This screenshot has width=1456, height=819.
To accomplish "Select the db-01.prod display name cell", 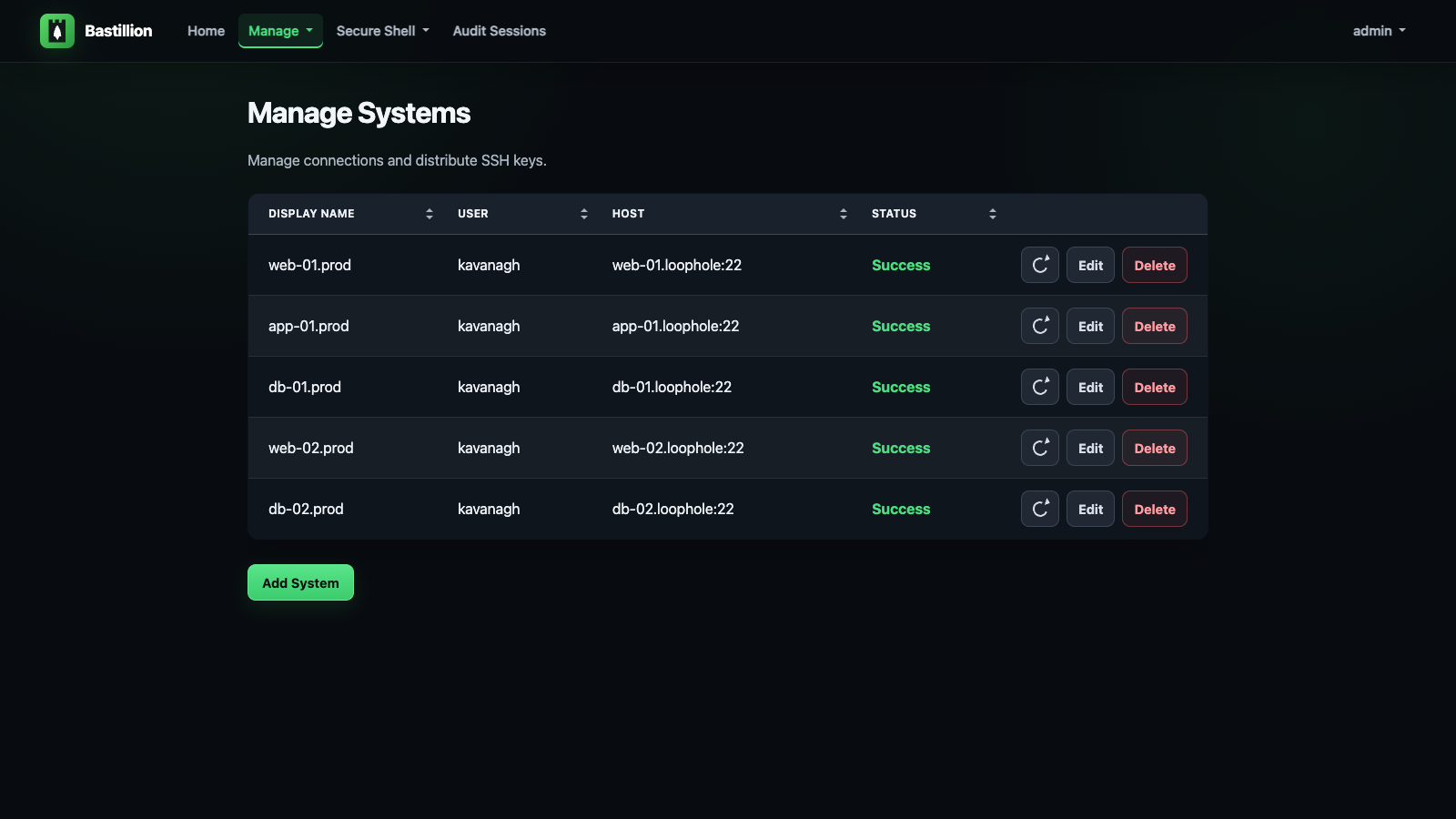I will [305, 387].
